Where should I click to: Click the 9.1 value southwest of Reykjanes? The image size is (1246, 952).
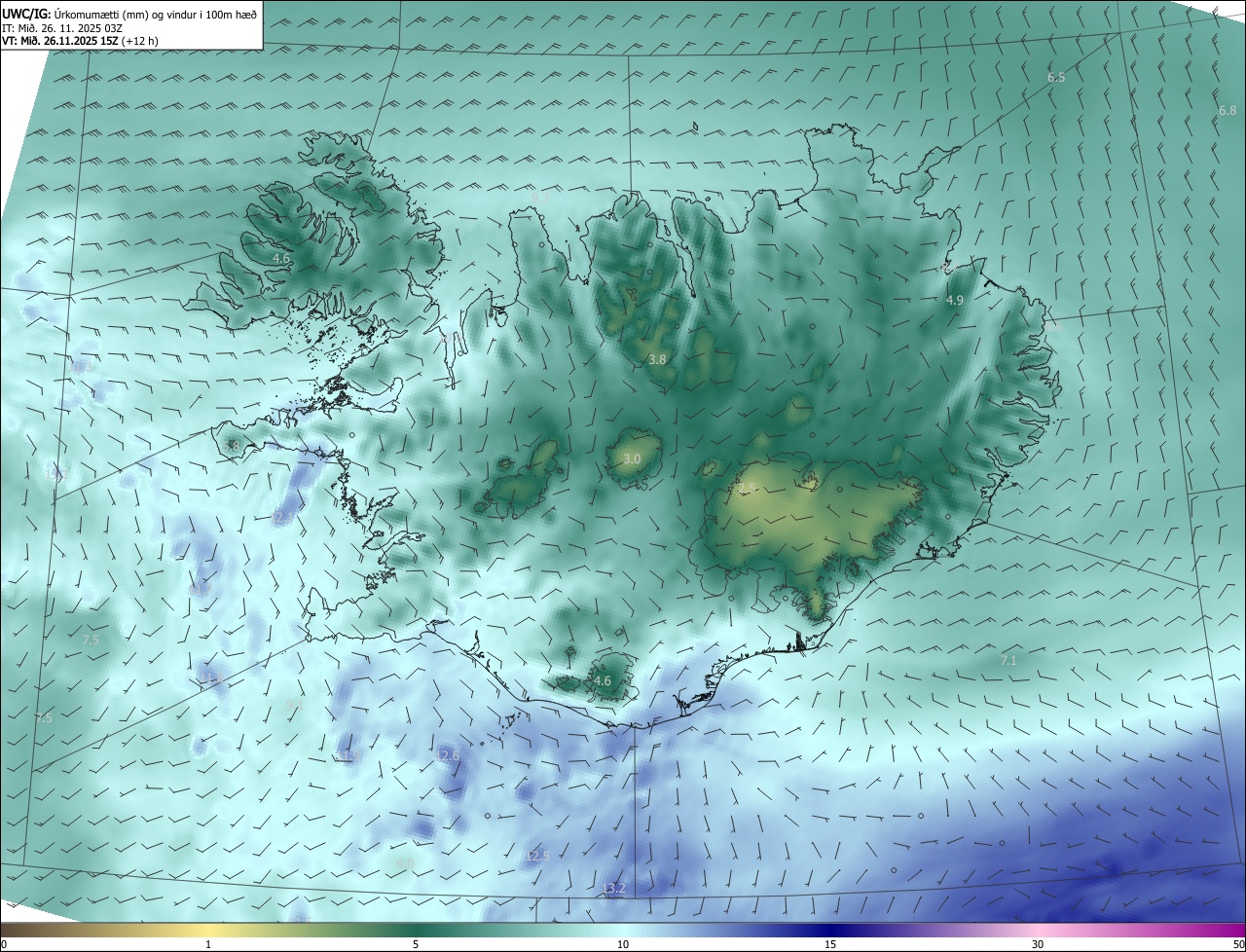click(x=294, y=705)
